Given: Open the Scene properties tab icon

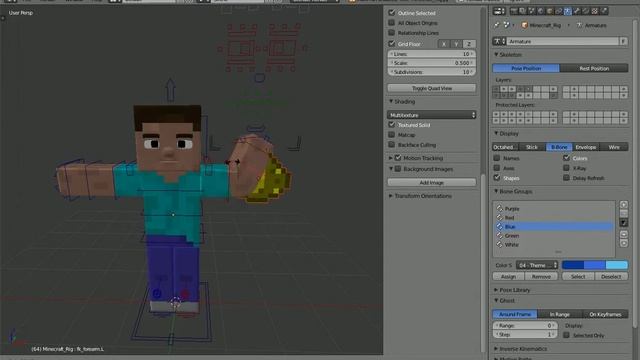Looking at the screenshot, I should tap(531, 11).
